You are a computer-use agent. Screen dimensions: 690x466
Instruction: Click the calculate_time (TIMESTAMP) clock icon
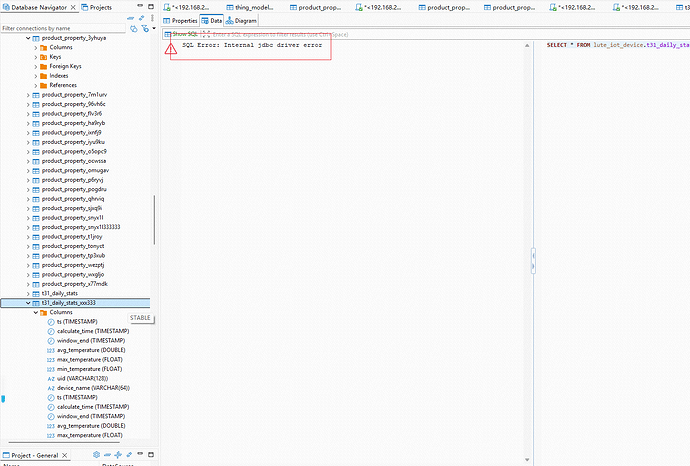click(x=51, y=331)
